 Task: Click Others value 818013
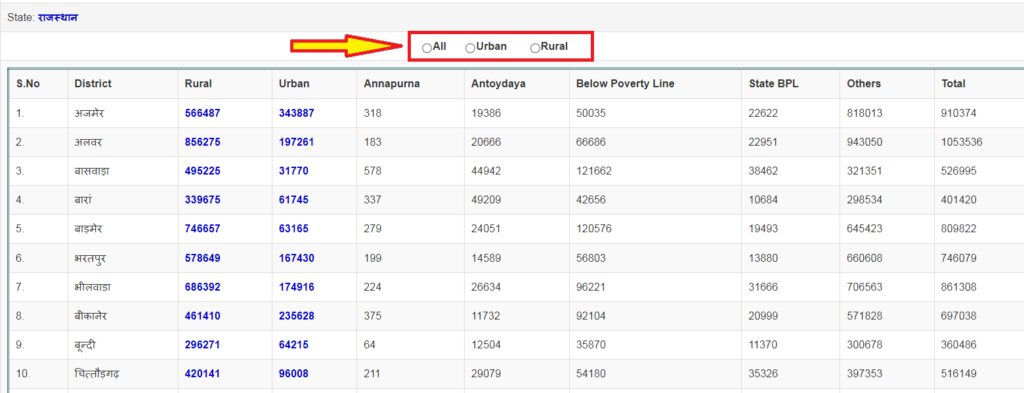pos(865,113)
